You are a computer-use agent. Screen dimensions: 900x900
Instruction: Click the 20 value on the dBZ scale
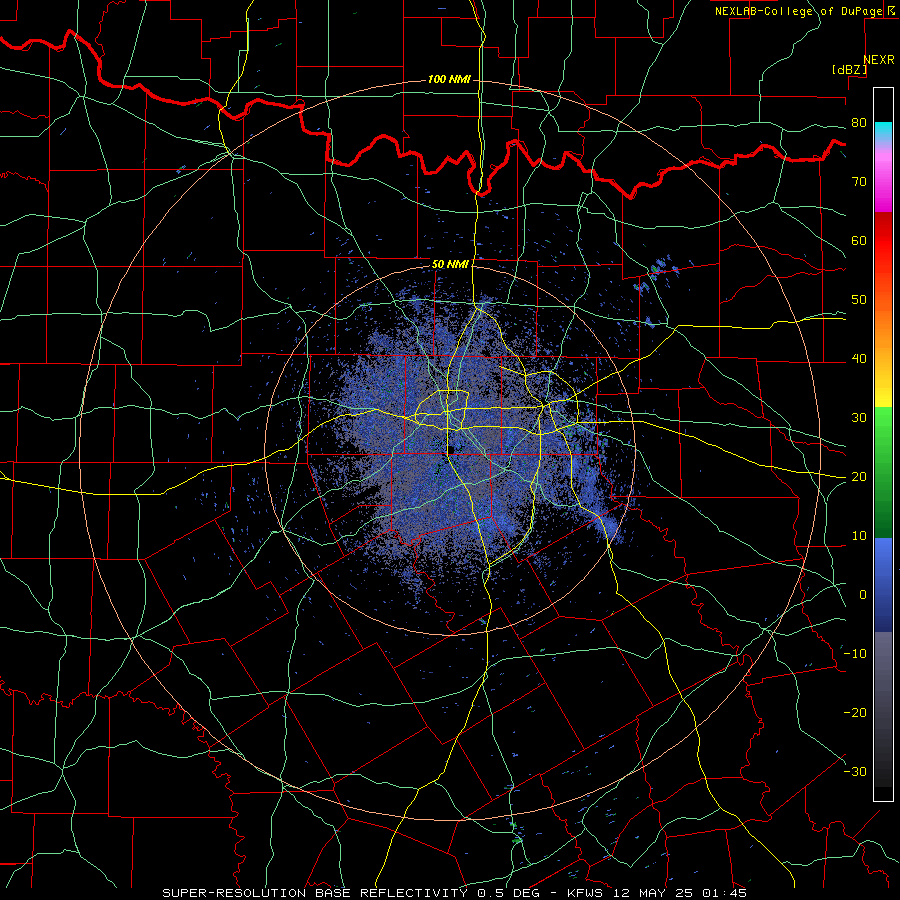click(x=859, y=477)
